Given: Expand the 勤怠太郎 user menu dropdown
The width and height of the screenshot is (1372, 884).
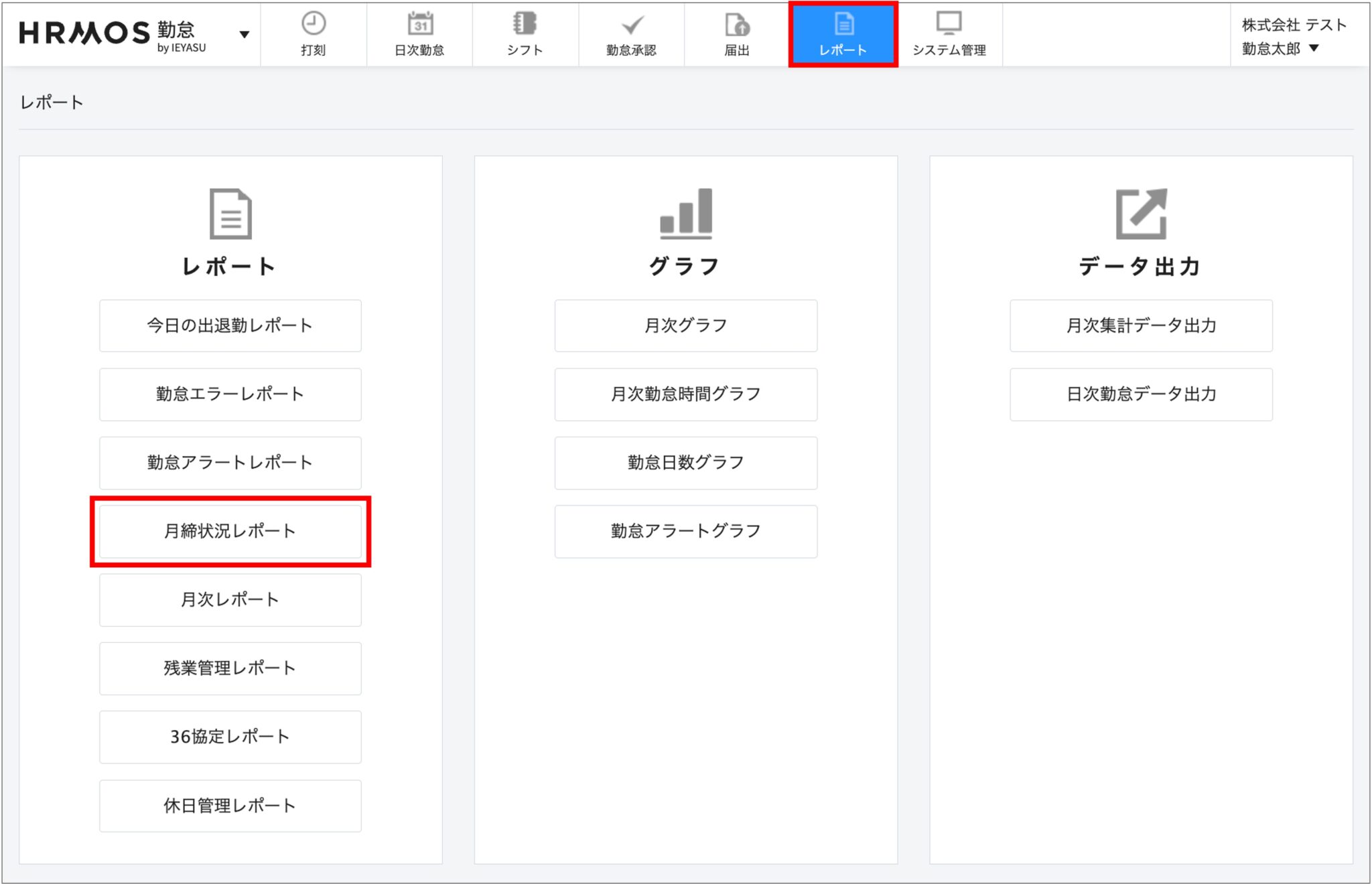Looking at the screenshot, I should pyautogui.click(x=1314, y=48).
